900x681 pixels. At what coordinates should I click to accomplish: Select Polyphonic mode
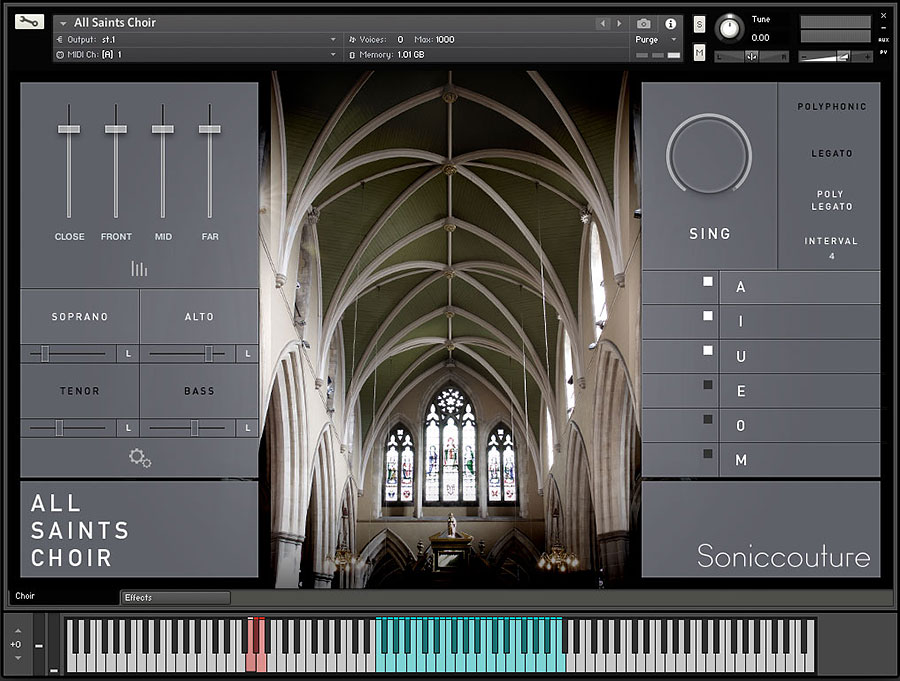[831, 106]
